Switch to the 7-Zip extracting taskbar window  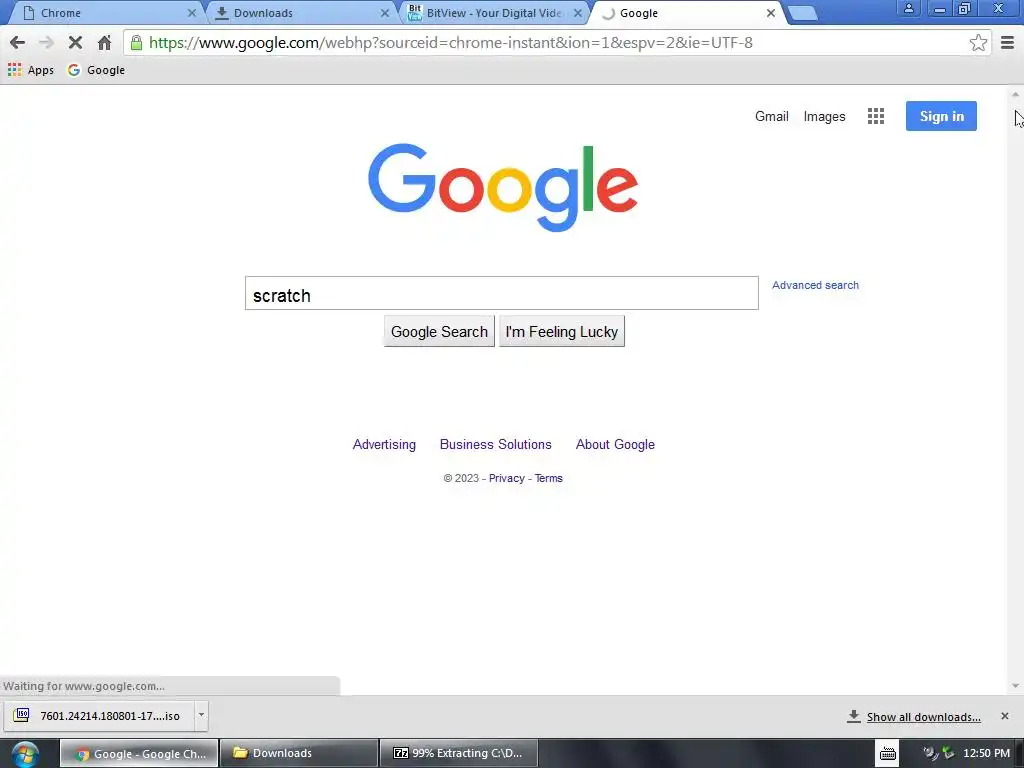click(x=459, y=754)
